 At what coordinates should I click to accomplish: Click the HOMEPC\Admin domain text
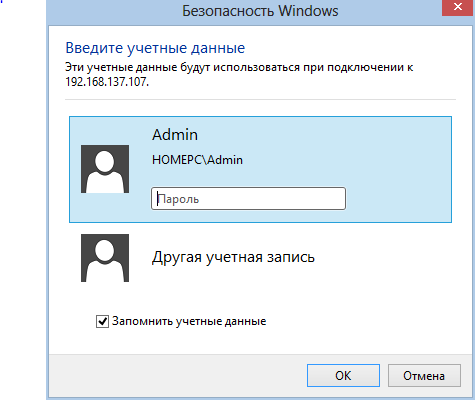tap(197, 160)
